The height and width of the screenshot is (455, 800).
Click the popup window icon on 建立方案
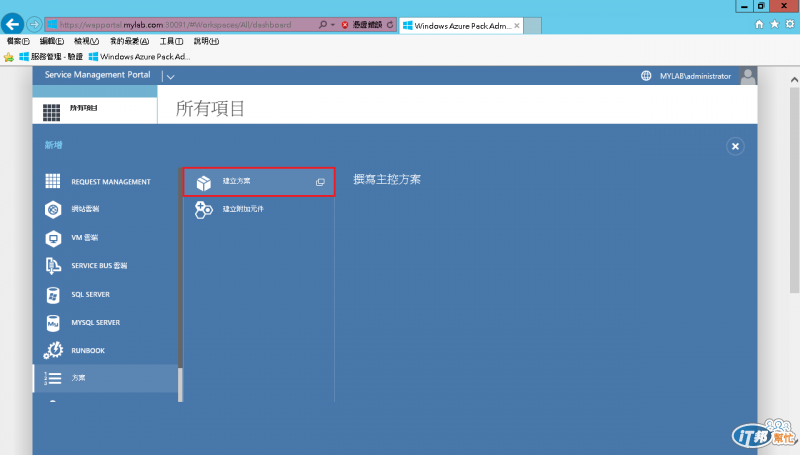tap(320, 182)
